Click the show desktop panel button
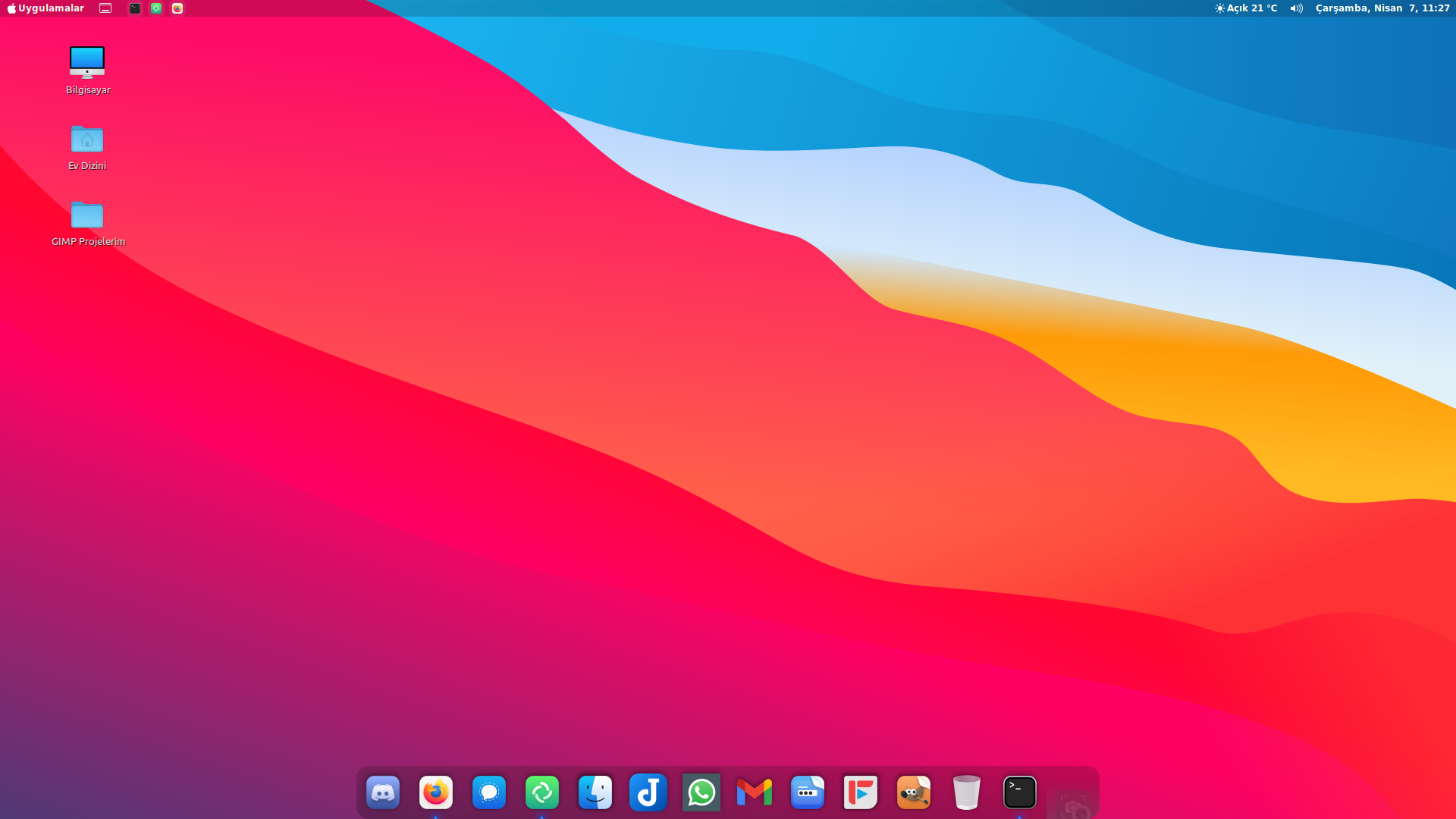Screen dimensions: 1456x819 pyautogui.click(x=105, y=8)
